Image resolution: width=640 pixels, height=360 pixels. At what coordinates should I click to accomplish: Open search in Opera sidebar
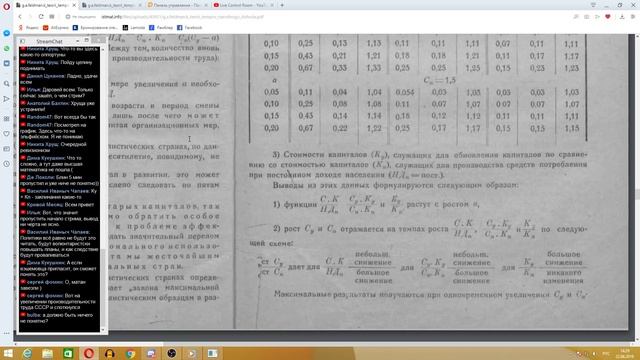(7, 83)
